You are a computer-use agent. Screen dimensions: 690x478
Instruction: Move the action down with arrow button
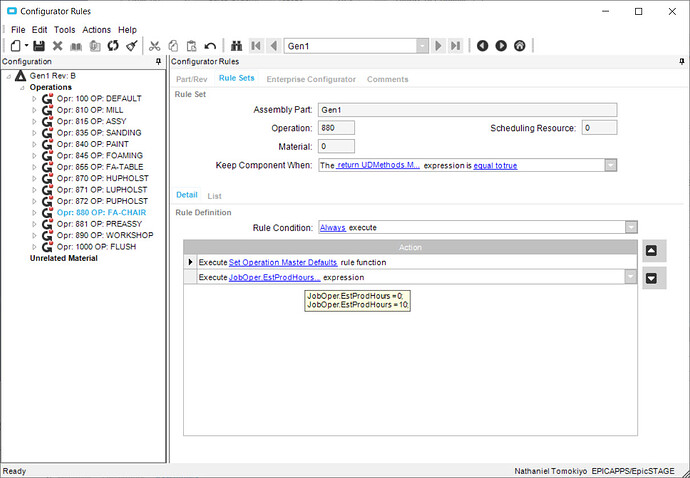[654, 278]
